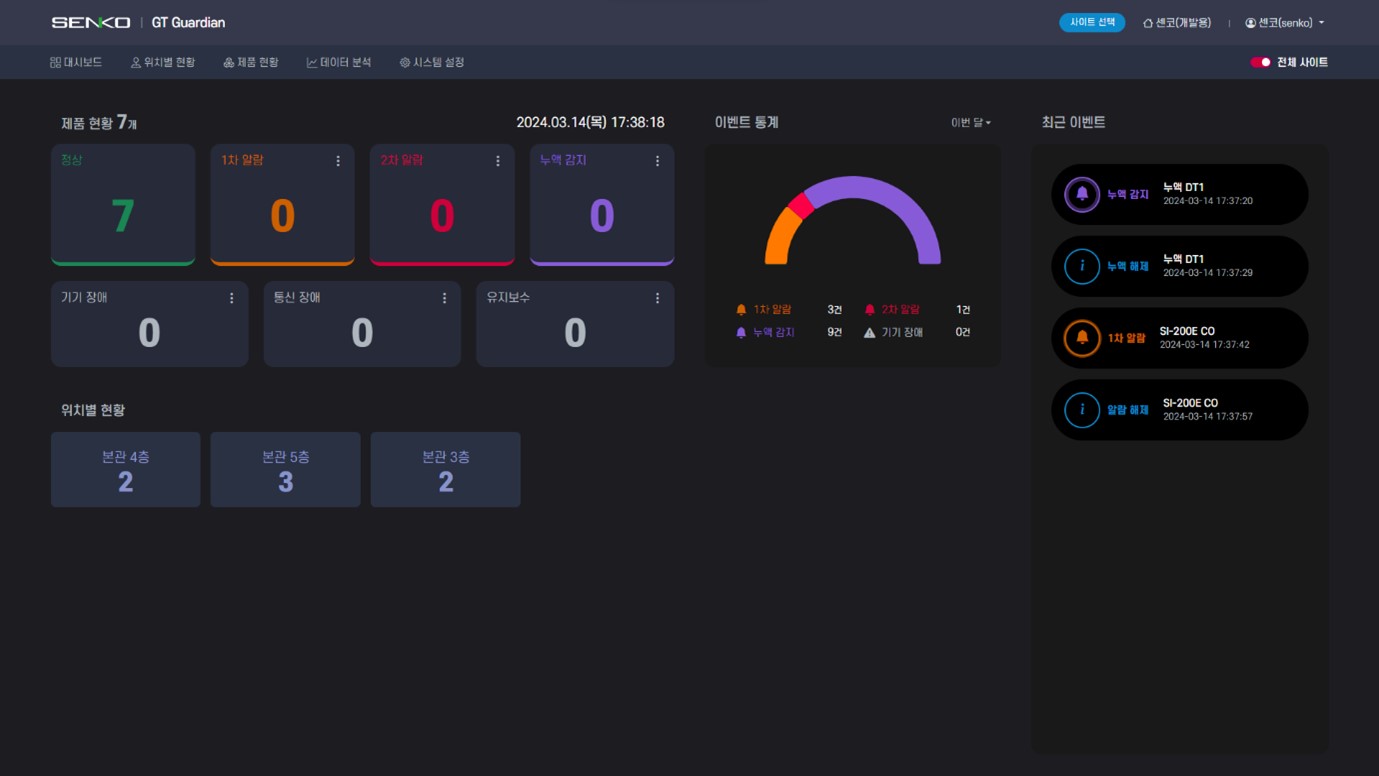Open 시스템 설정 from the navigation bar
Screen dimensions: 1379x776
[432, 62]
